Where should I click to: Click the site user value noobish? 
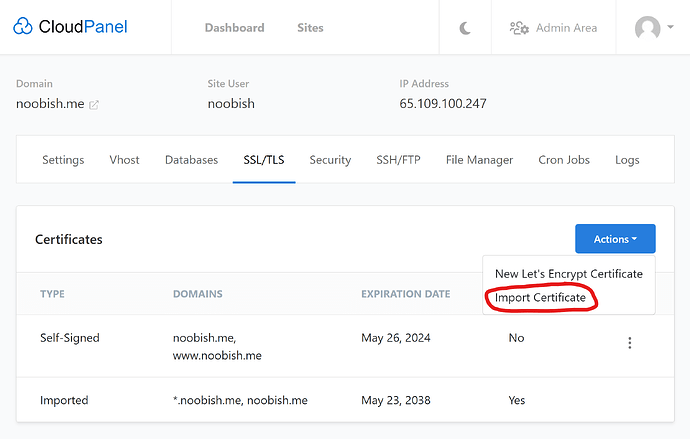231,104
